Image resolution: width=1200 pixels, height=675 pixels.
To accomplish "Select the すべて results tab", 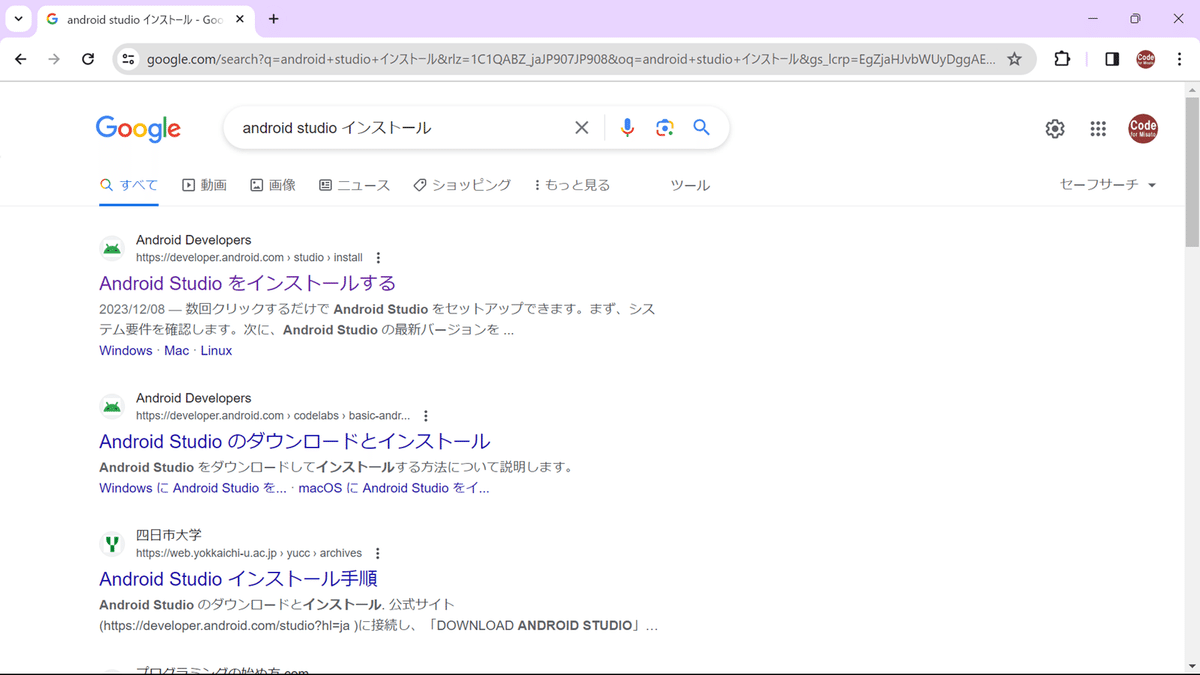I will [x=129, y=185].
